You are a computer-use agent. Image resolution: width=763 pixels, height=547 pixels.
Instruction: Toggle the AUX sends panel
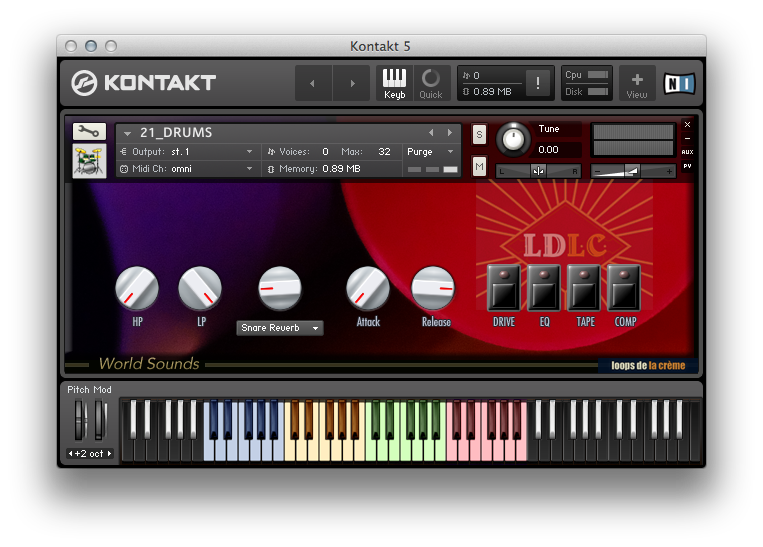point(688,152)
